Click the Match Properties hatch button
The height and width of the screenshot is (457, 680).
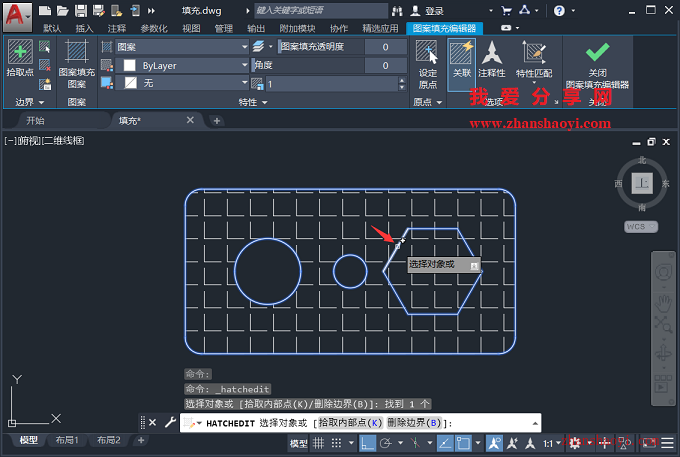click(x=534, y=60)
